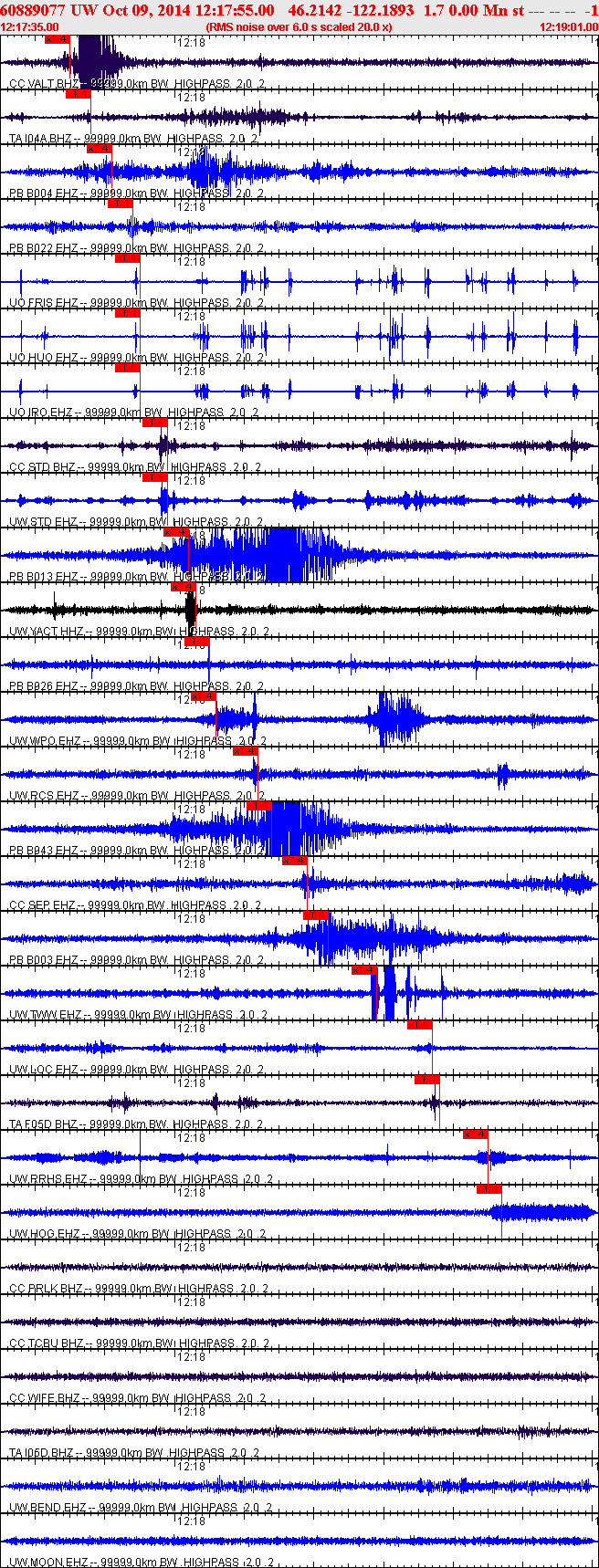Click the pick flag on UO FRIS trace
The height and width of the screenshot is (1568, 599).
click(128, 258)
